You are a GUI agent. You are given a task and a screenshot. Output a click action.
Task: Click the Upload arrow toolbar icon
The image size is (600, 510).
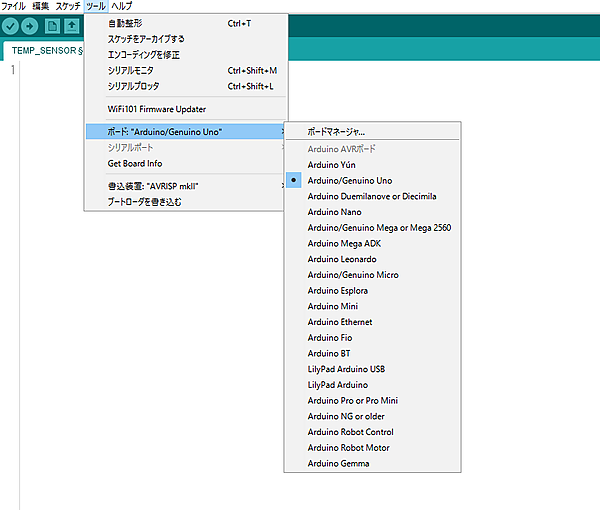point(31,26)
